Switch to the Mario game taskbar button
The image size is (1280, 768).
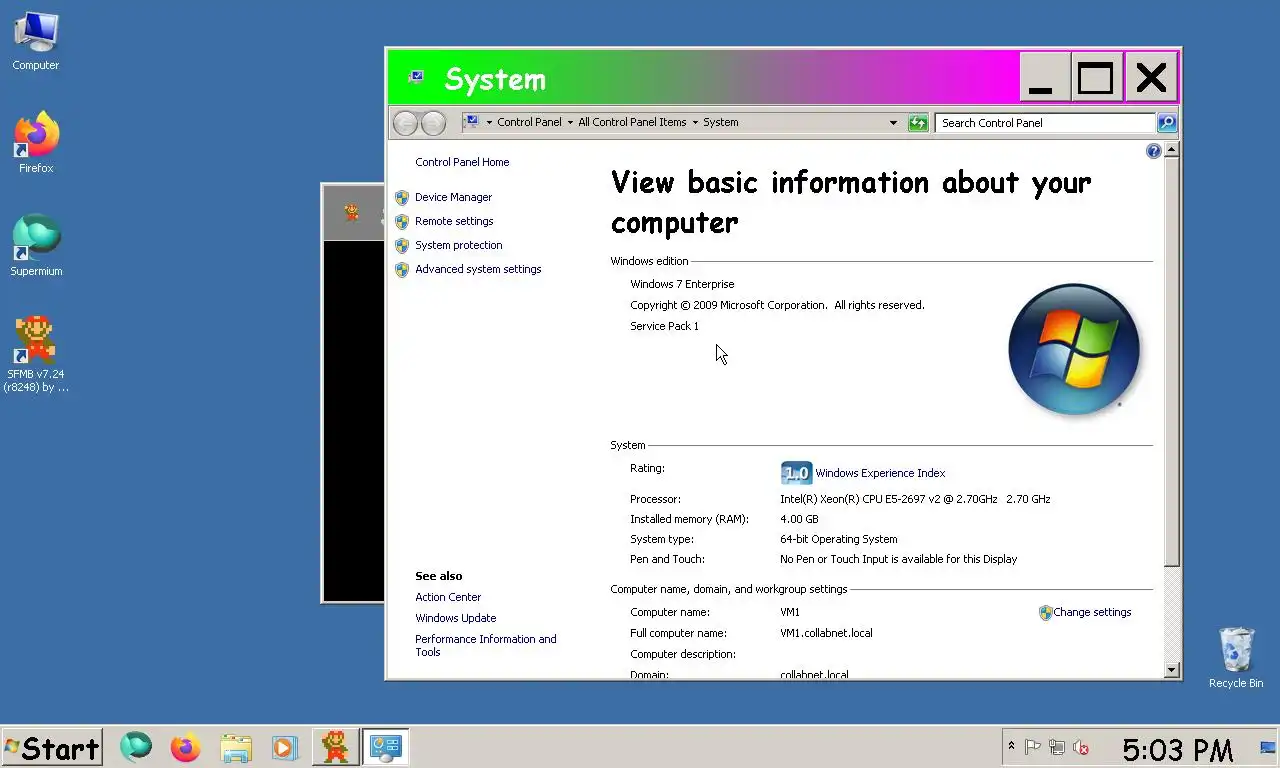coord(335,747)
